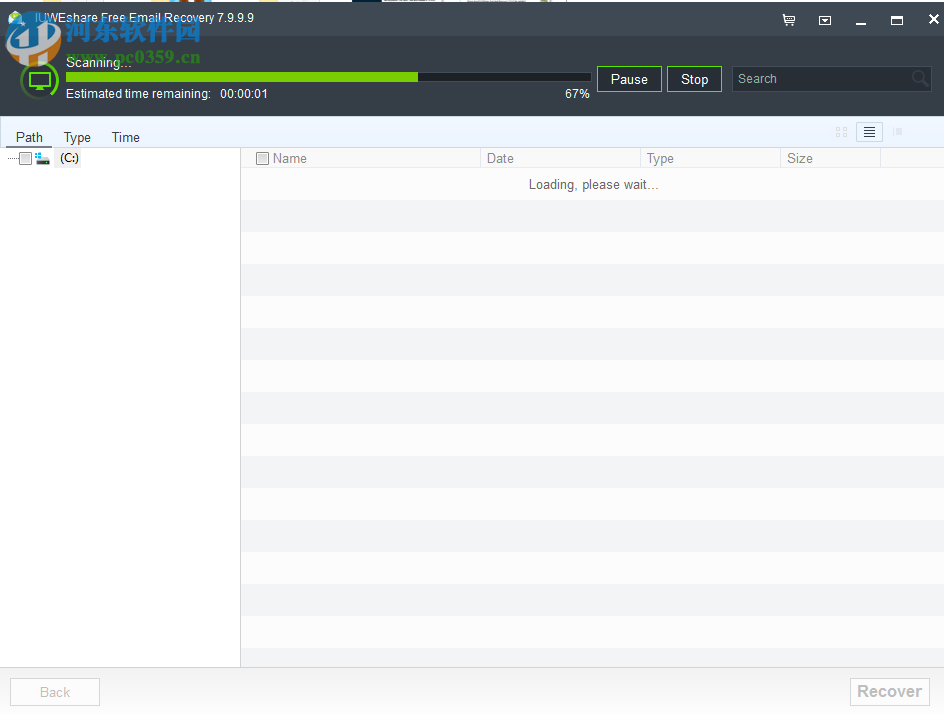The width and height of the screenshot is (944, 714).
Task: Open the Time tab
Action: click(x=125, y=137)
